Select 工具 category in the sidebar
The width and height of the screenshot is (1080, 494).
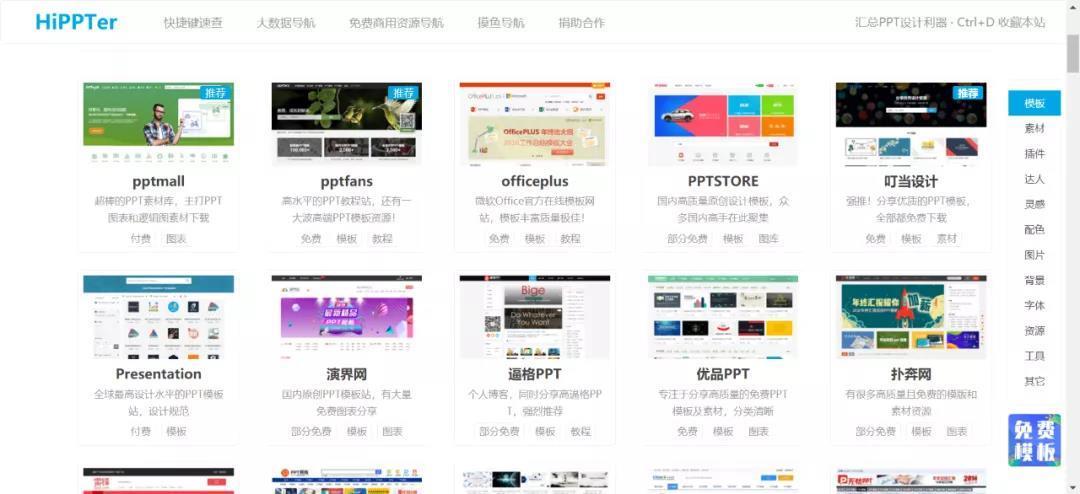pyautogui.click(x=1034, y=356)
